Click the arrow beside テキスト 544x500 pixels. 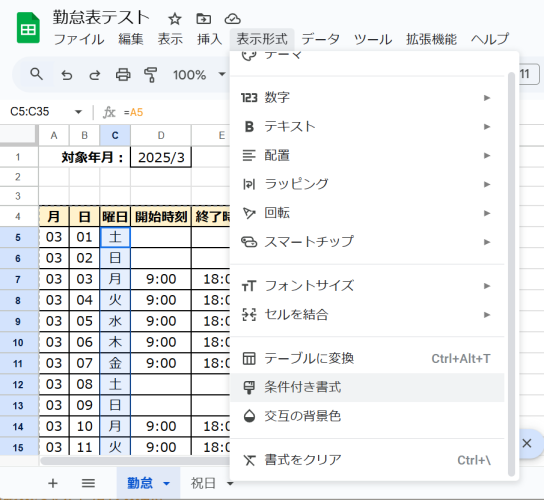pyautogui.click(x=487, y=127)
